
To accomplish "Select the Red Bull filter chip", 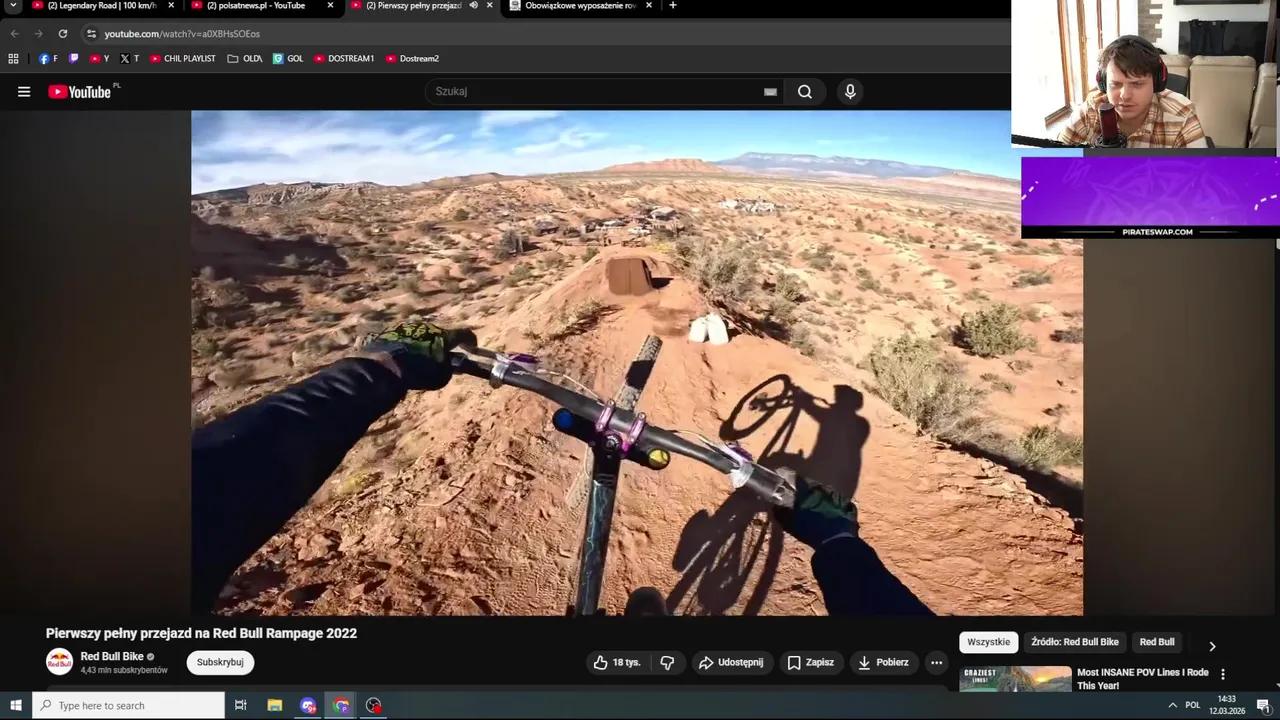I will (x=1157, y=642).
